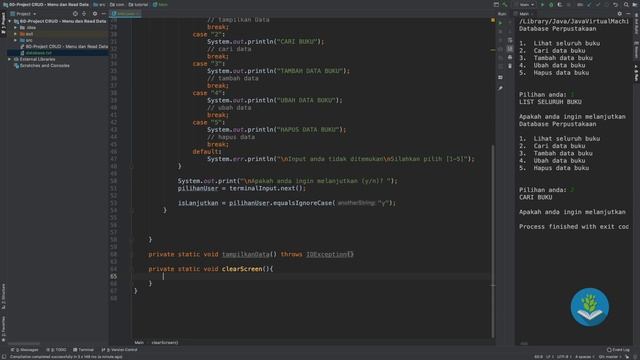Select database.txt in project tree
The image size is (640, 360).
[x=38, y=53]
